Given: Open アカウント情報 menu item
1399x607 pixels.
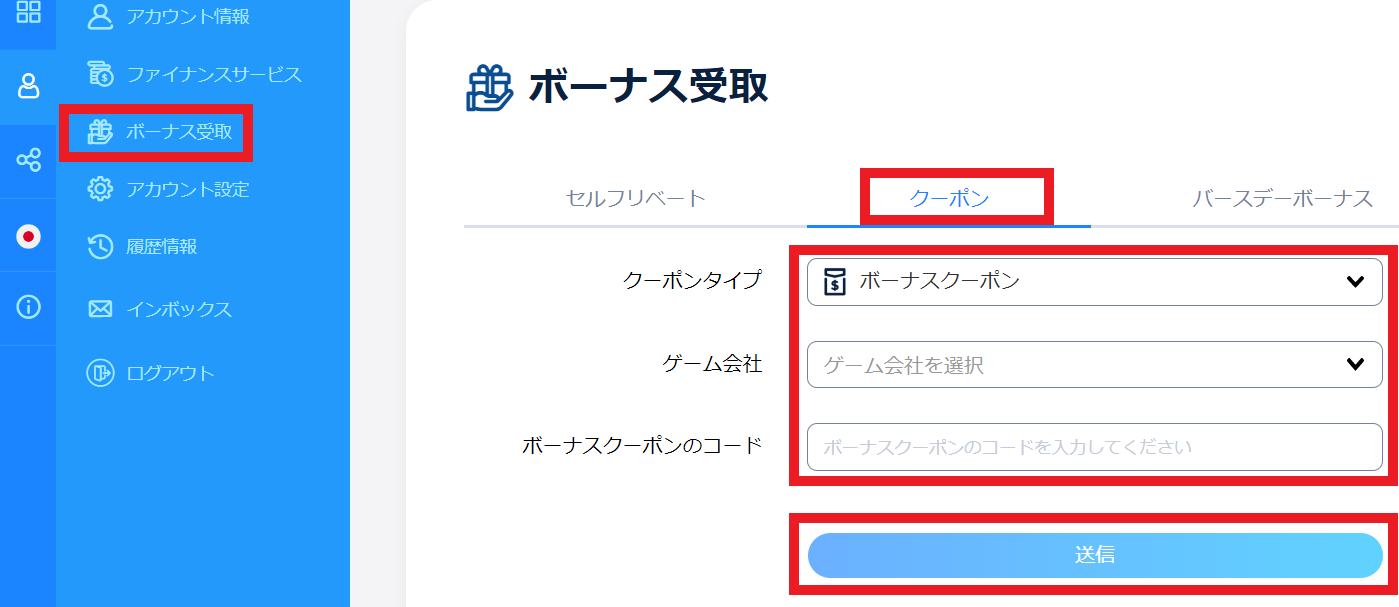Looking at the screenshot, I should click(187, 17).
